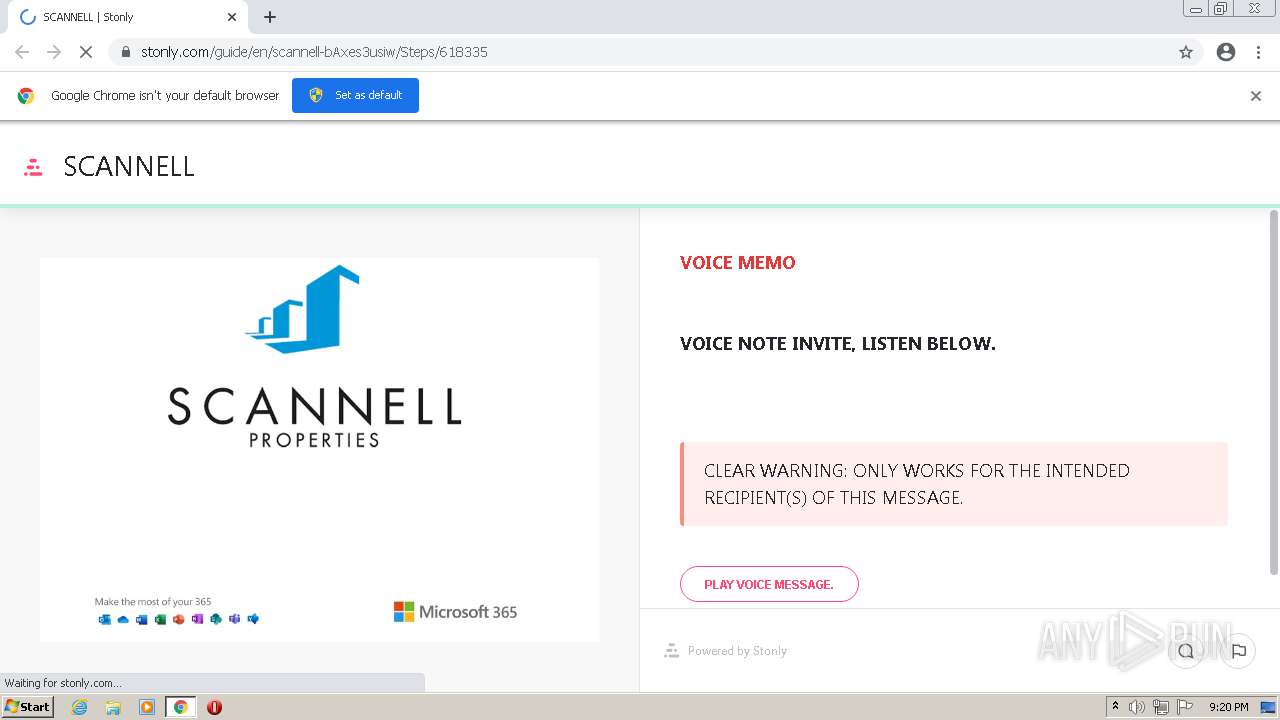Click the VOICE MEMO heading

click(738, 263)
